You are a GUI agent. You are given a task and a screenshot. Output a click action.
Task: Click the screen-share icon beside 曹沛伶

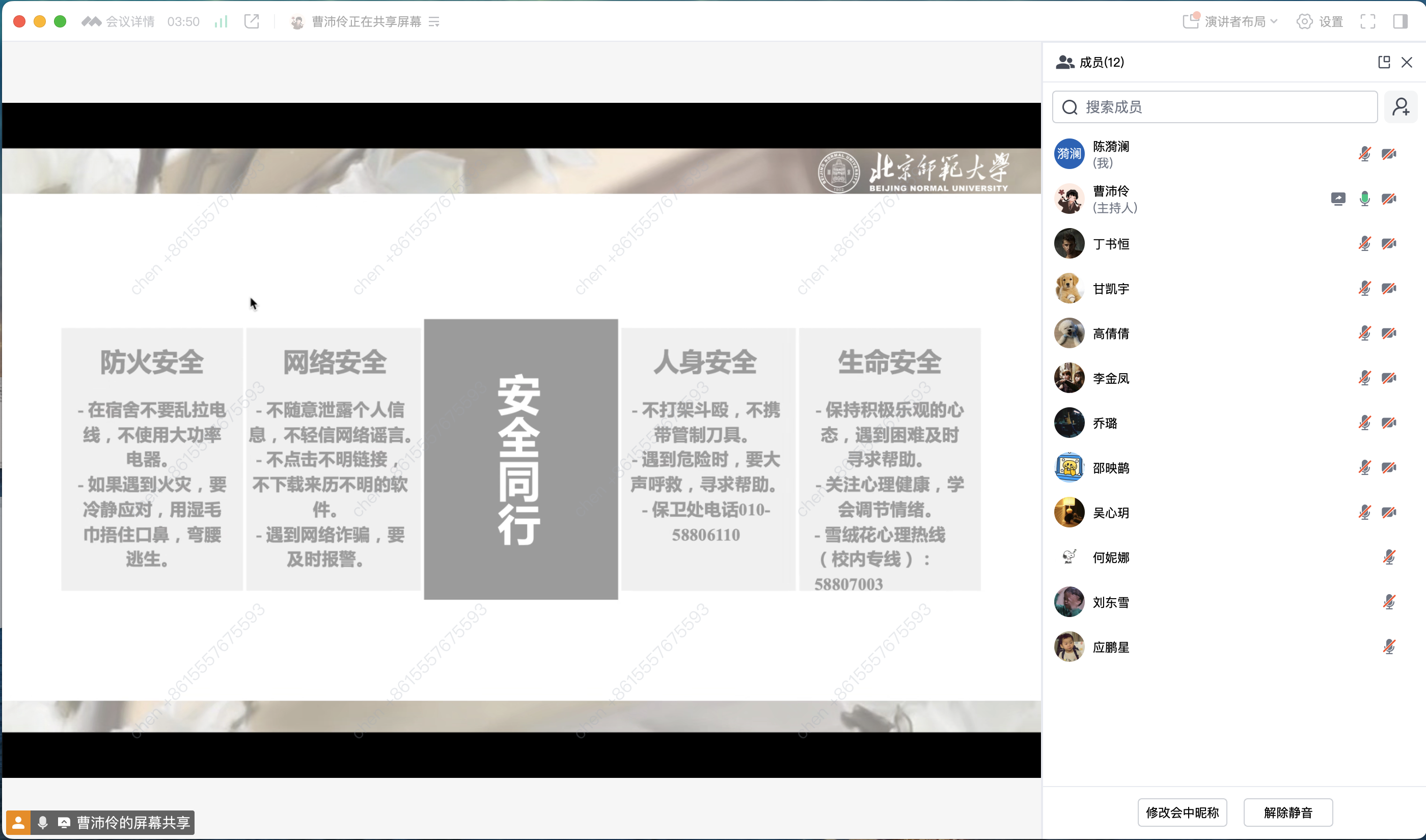(x=1338, y=199)
